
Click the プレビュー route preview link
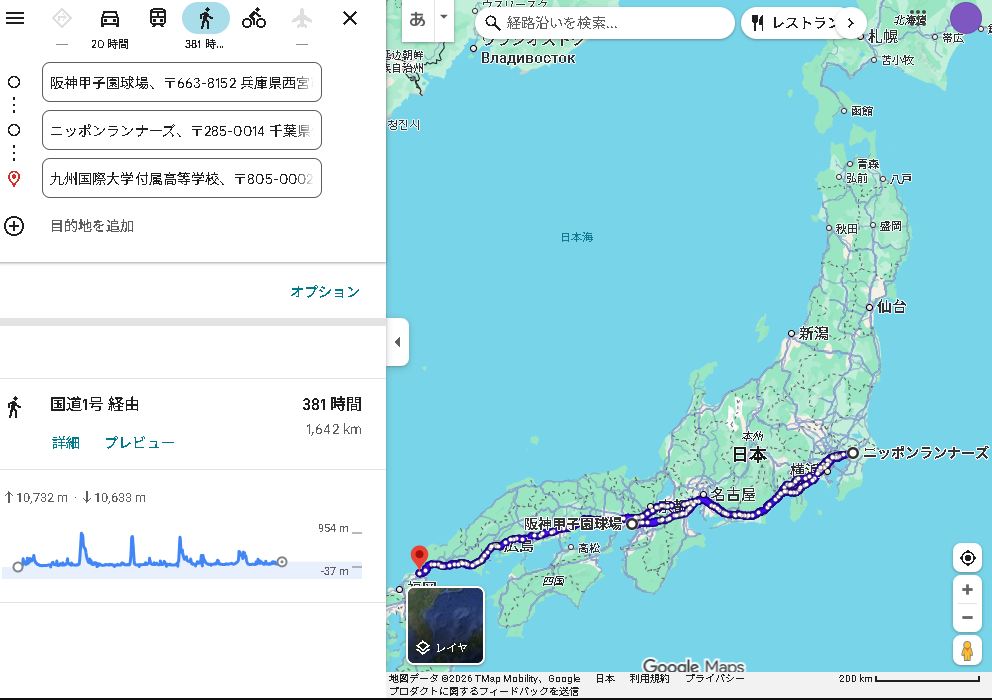tap(140, 443)
